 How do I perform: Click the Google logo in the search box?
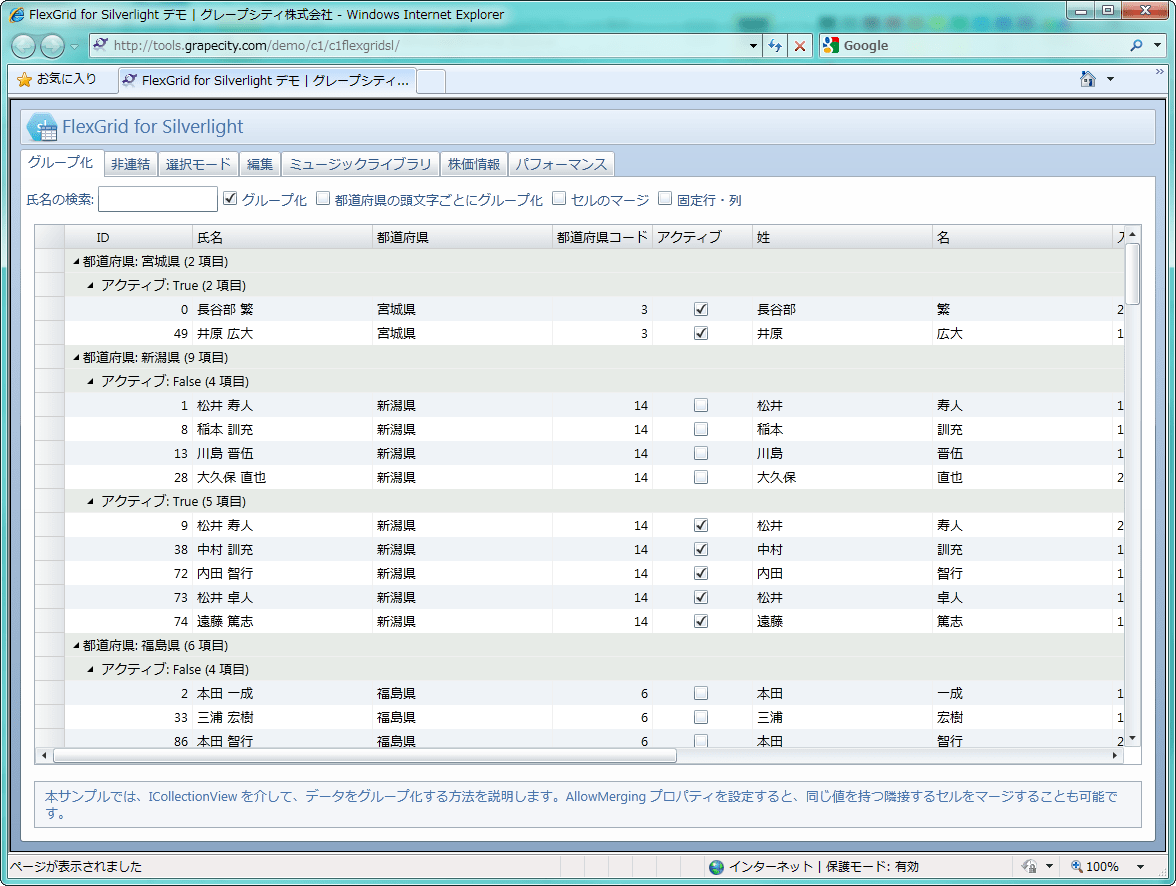pos(829,45)
